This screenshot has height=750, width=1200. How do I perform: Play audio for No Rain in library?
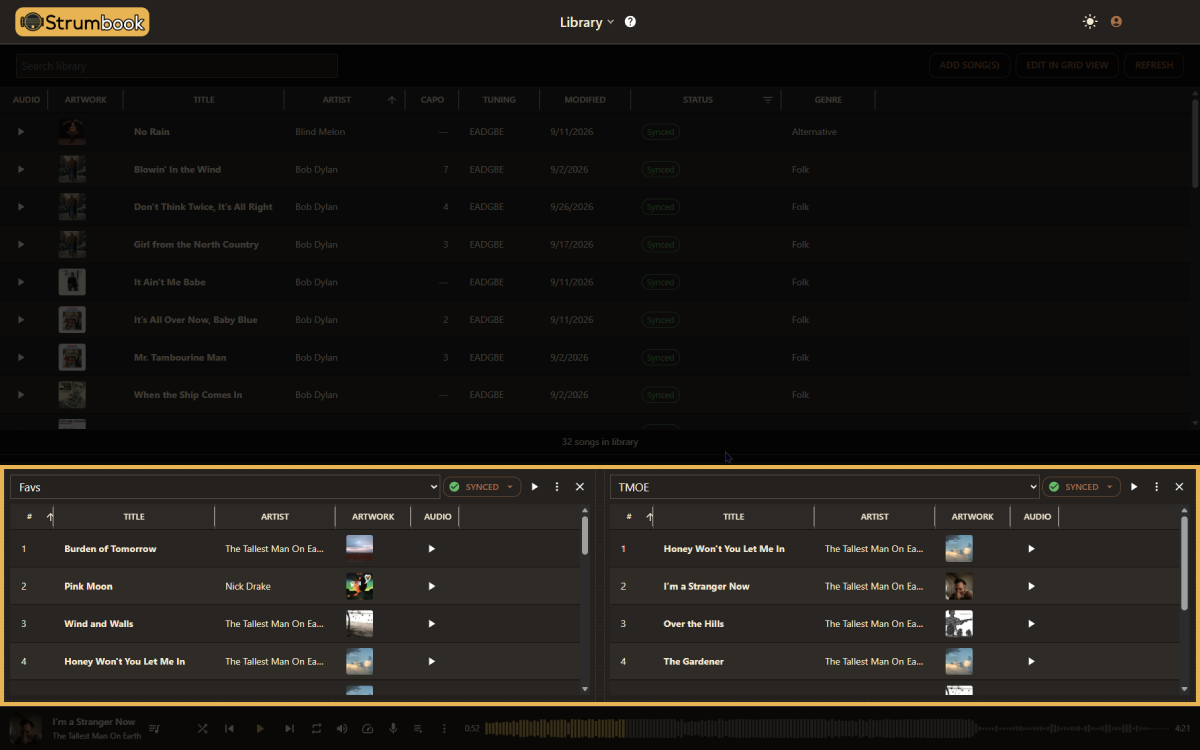click(x=21, y=132)
